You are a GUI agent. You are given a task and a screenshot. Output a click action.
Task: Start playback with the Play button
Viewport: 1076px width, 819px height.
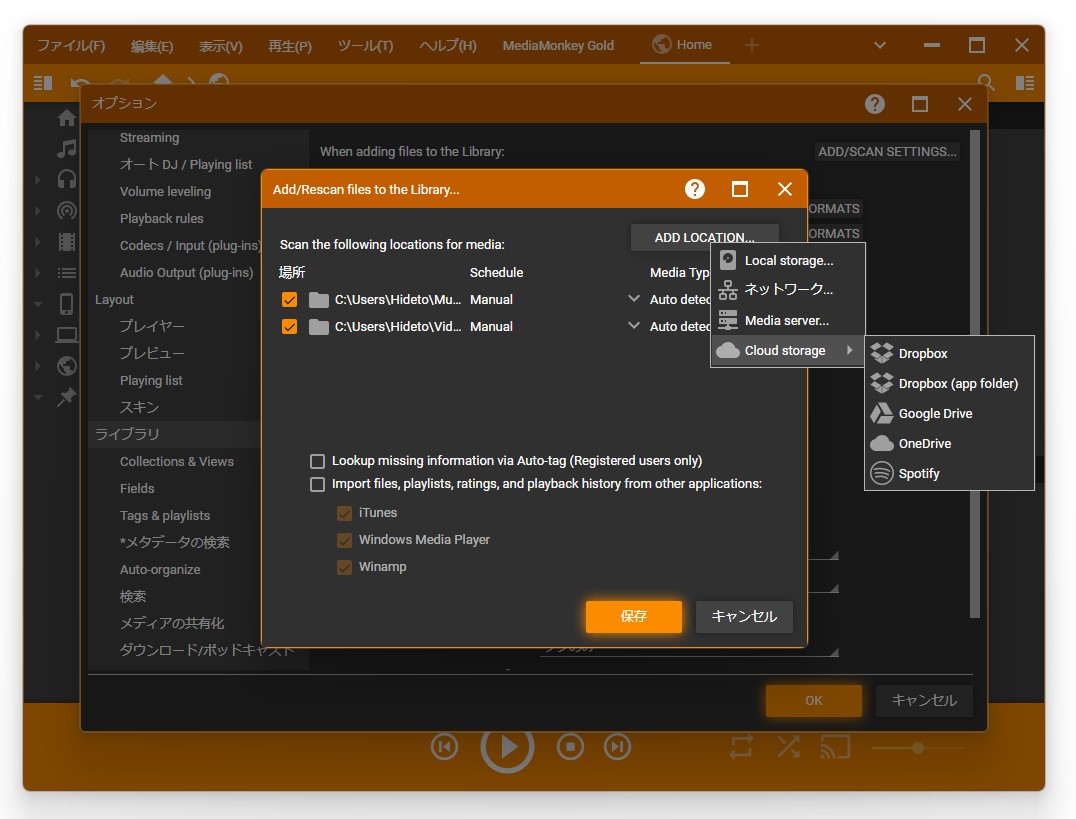pyautogui.click(x=507, y=746)
